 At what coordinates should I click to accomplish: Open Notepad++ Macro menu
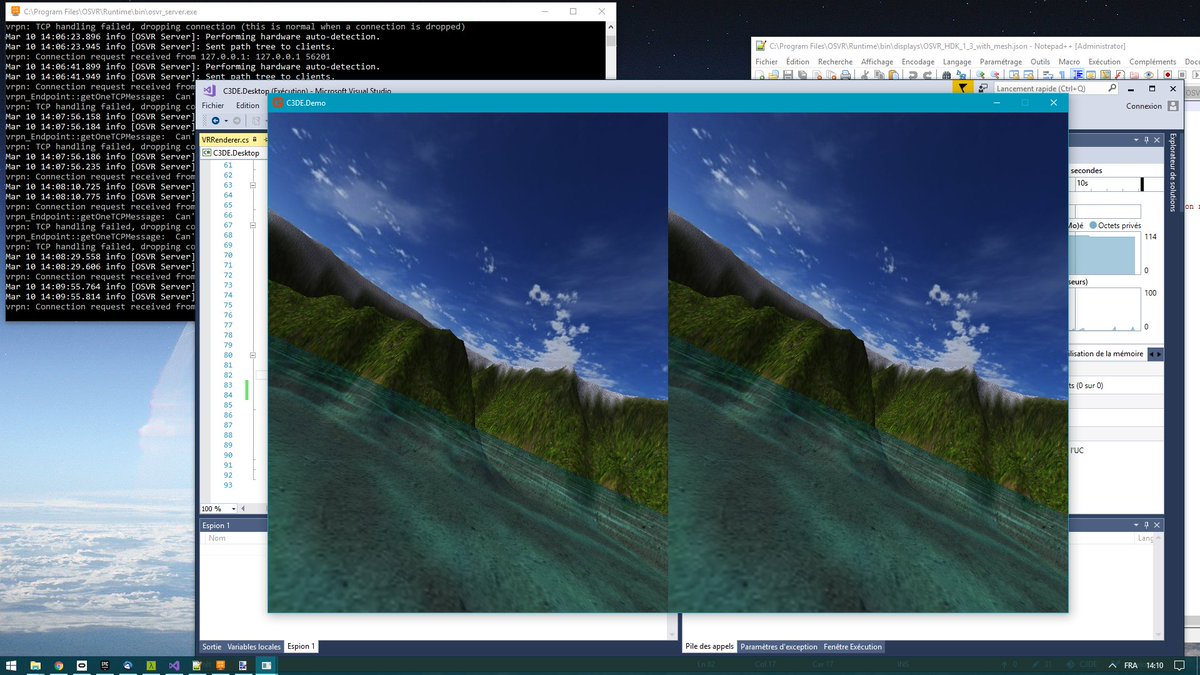(x=1069, y=62)
